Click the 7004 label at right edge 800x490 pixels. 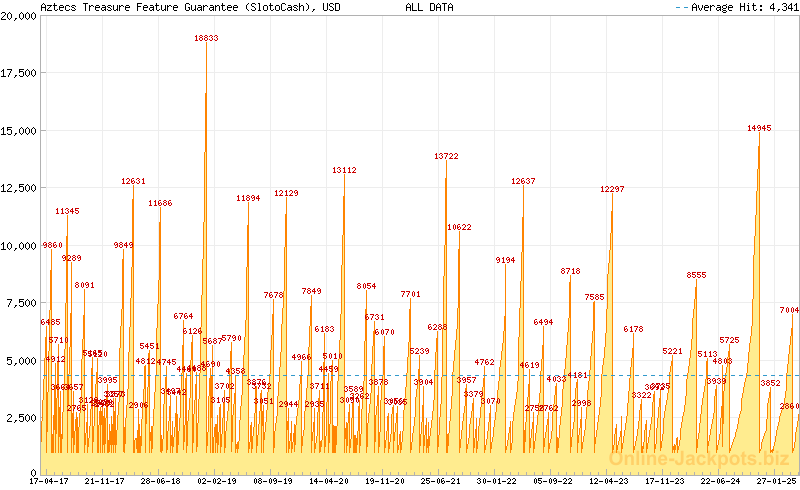pyautogui.click(x=789, y=310)
